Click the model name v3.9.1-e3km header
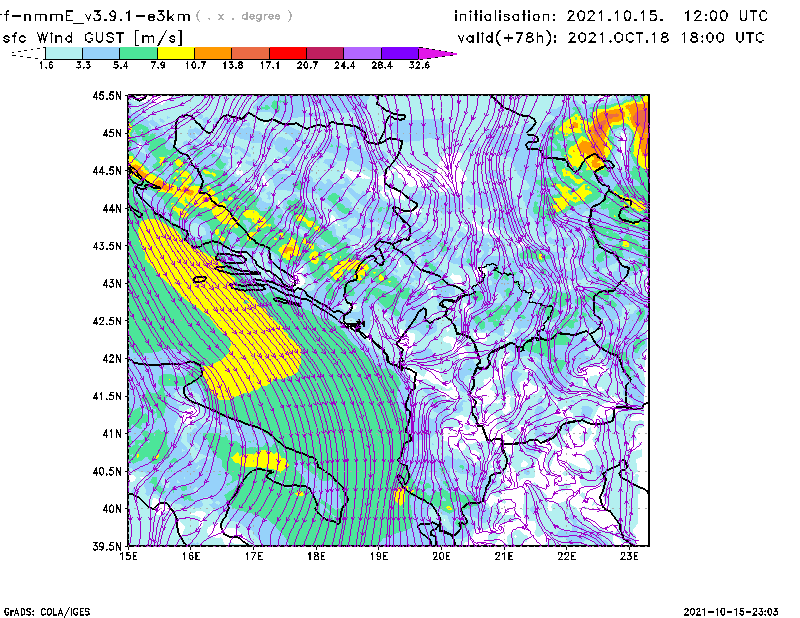 click(x=74, y=16)
